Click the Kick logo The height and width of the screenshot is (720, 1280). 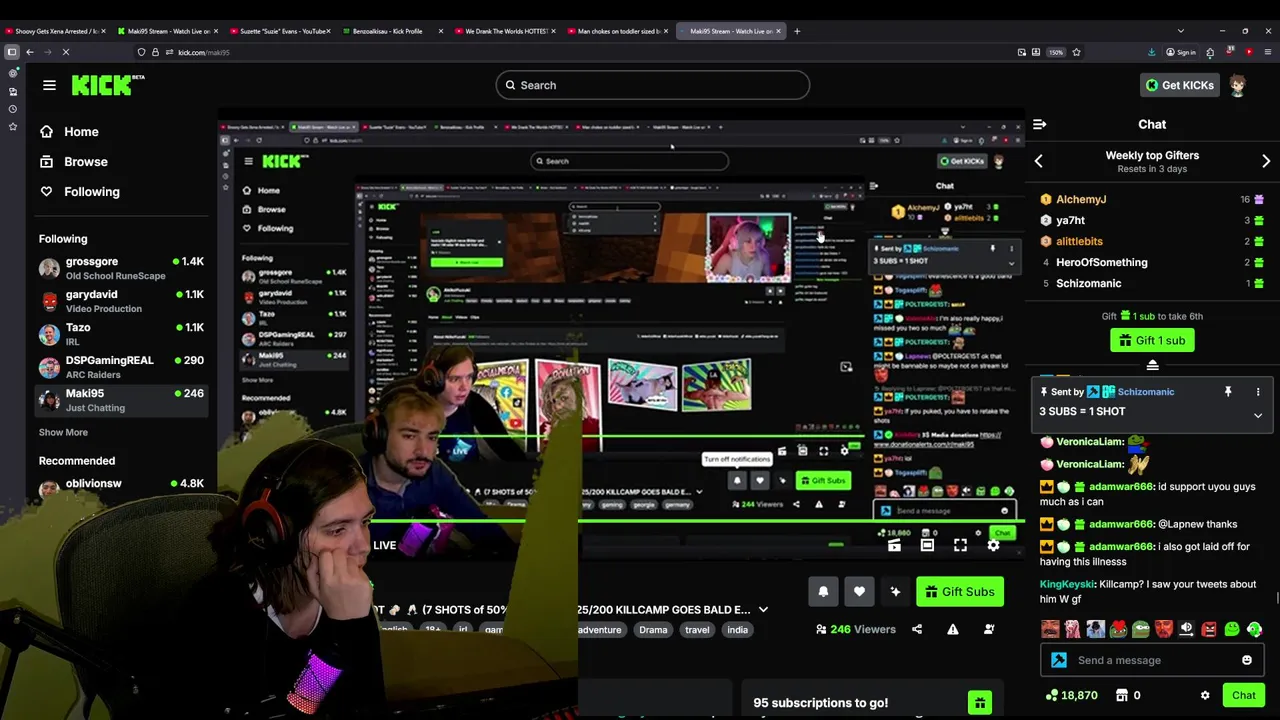click(107, 85)
